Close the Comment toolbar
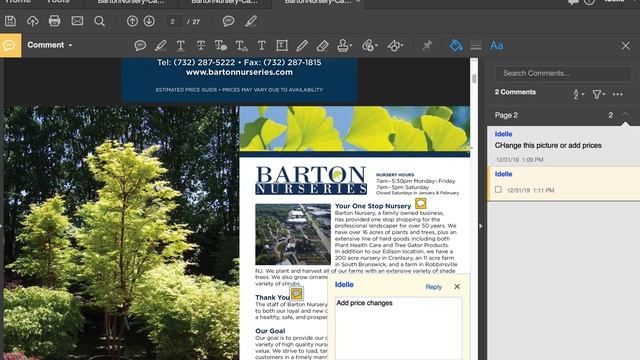Screen dimensions: 640x360 pyautogui.click(x=625, y=46)
